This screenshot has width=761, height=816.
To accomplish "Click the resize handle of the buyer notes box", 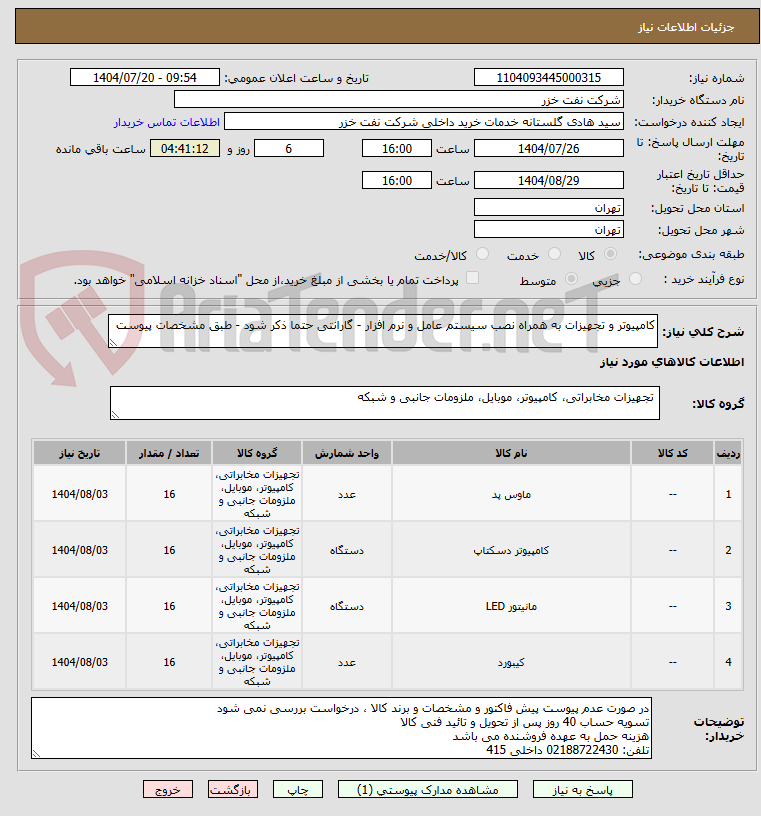I will click(36, 754).
